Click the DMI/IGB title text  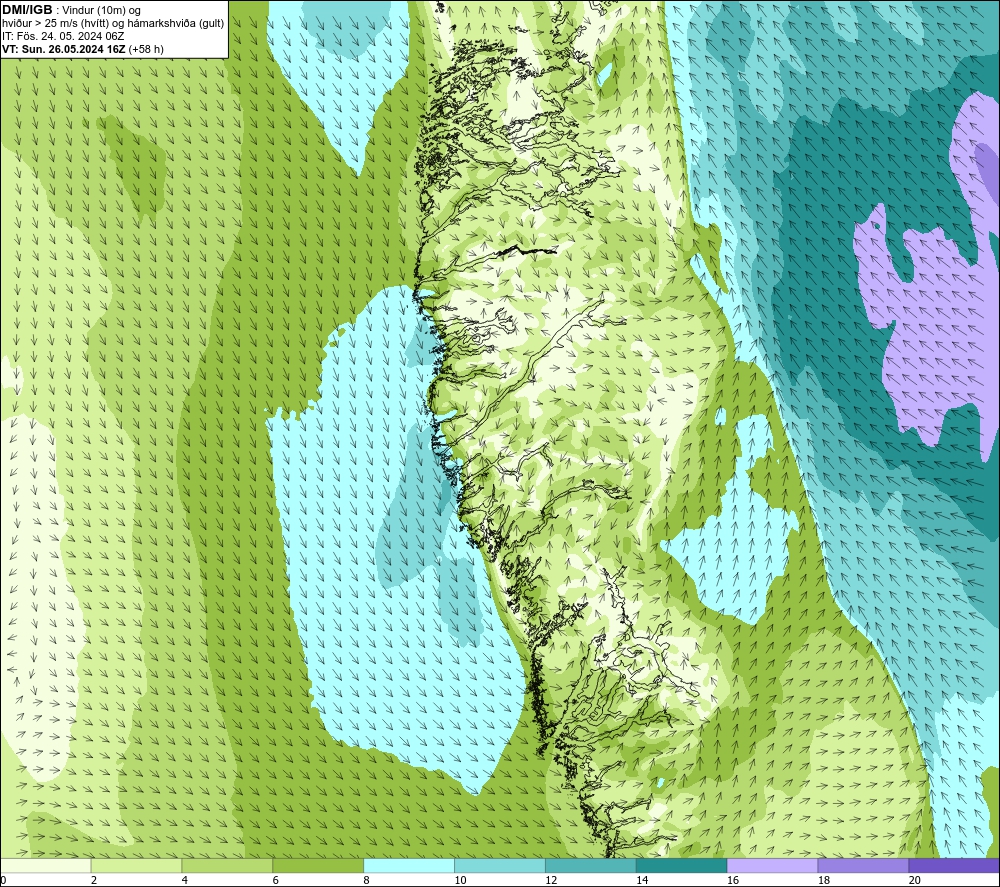(27, 10)
